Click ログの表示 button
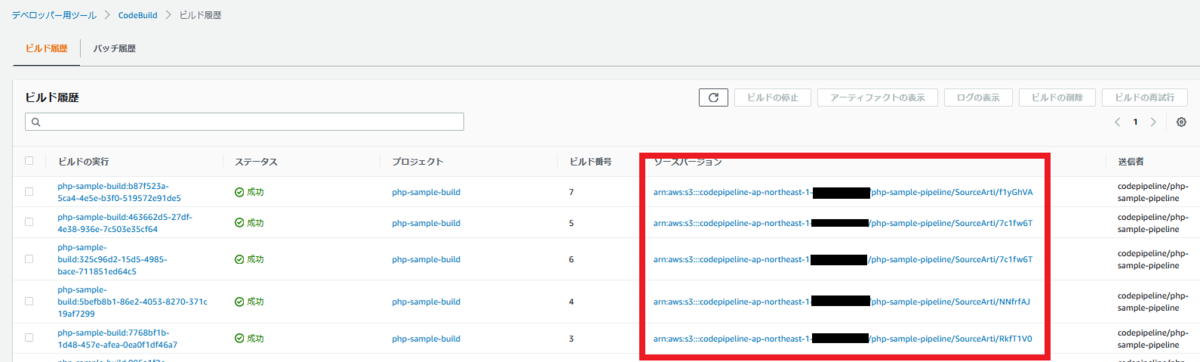 coord(977,97)
